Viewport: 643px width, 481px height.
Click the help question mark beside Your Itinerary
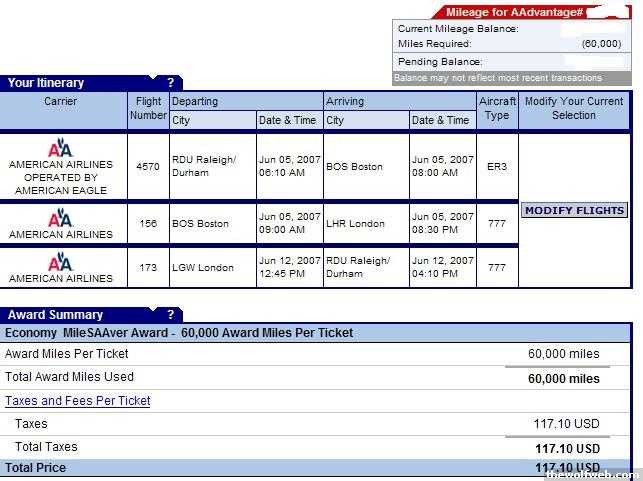[x=171, y=83]
